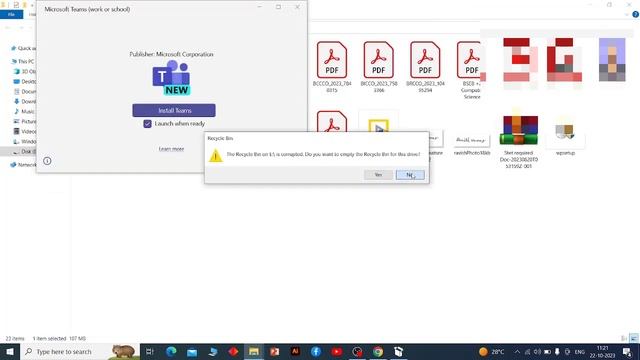
Task: Open 3D Objects in the navigation pane
Action: click(x=25, y=71)
